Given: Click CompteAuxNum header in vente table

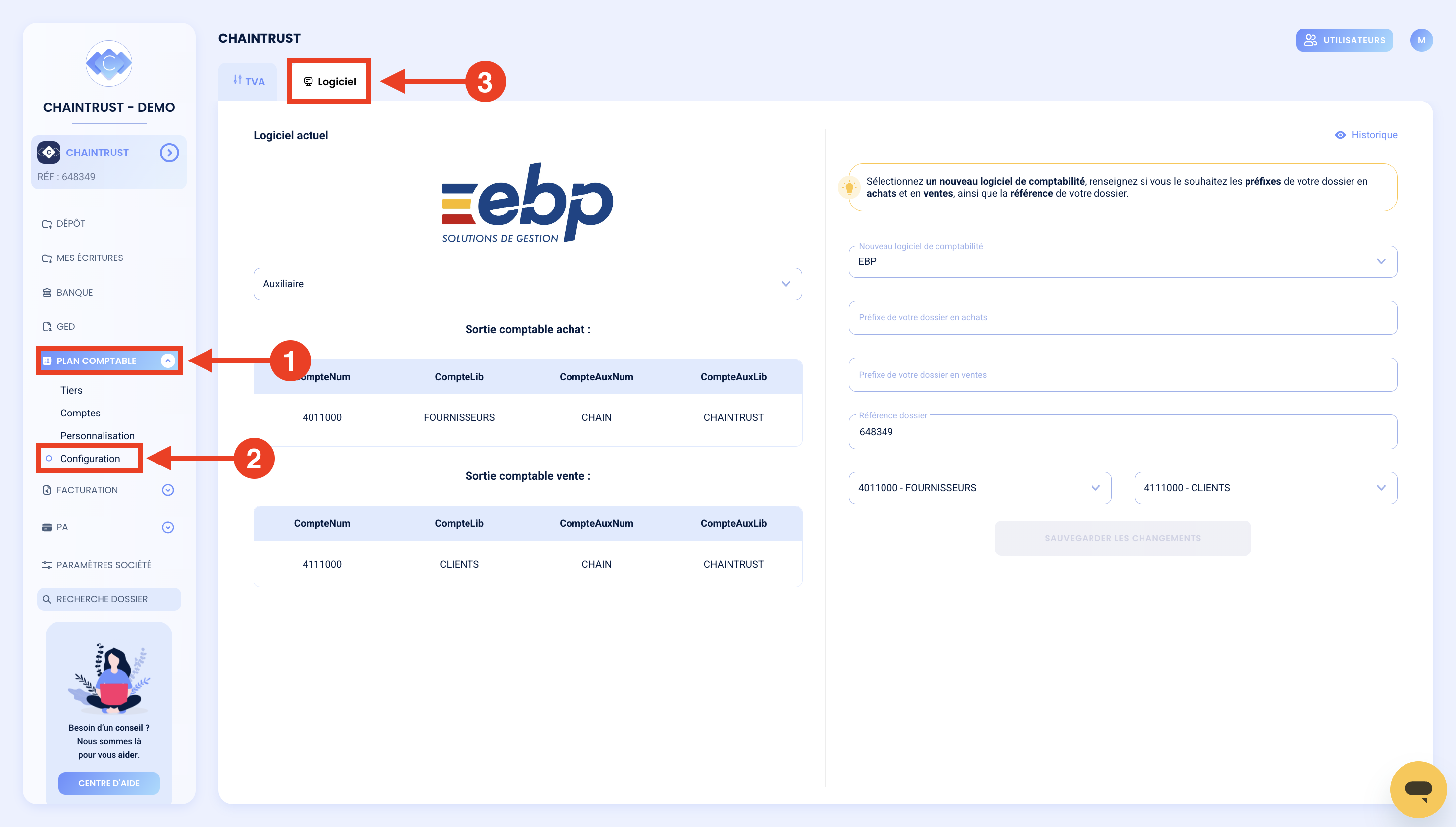Looking at the screenshot, I should [x=596, y=524].
